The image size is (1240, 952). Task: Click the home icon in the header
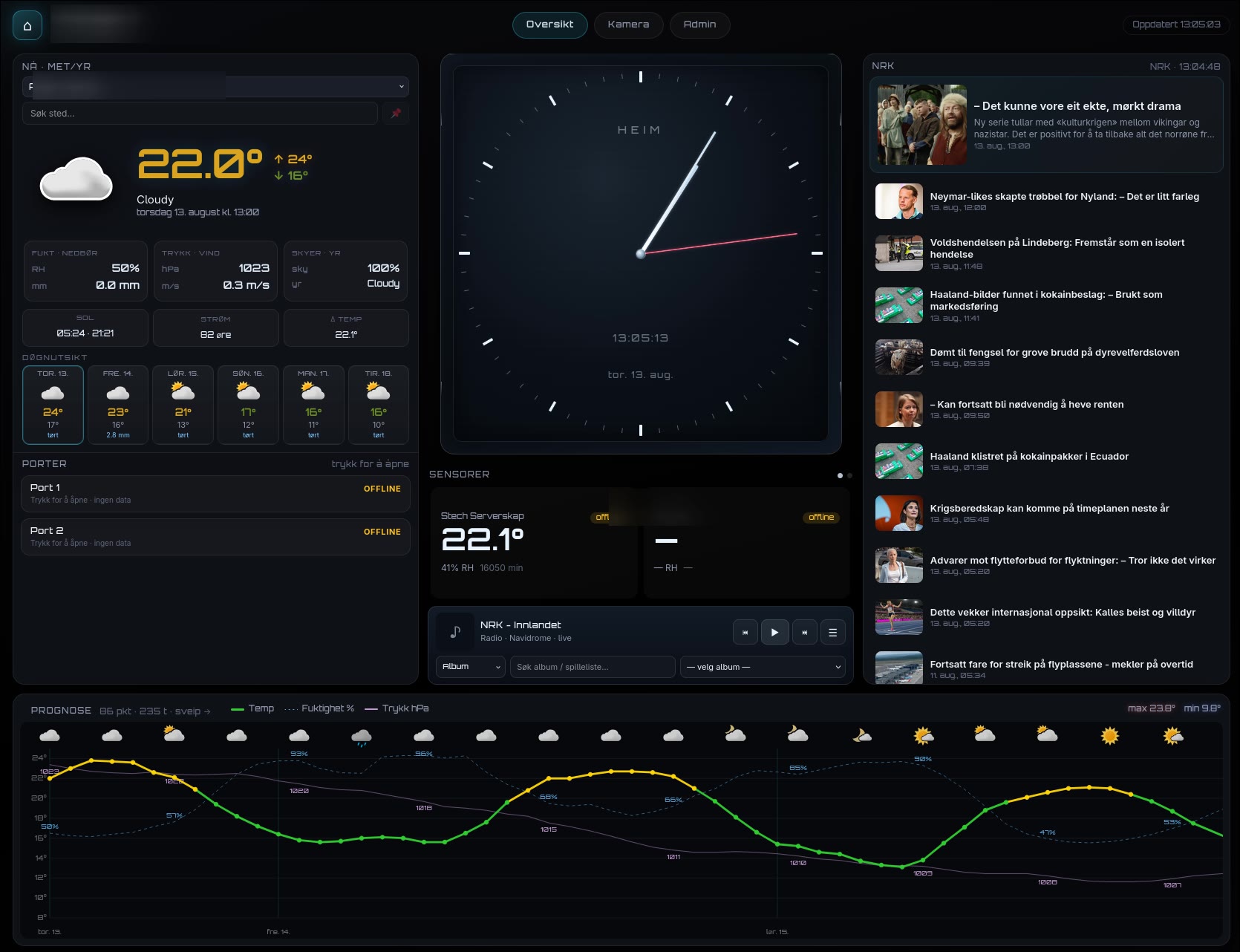pyautogui.click(x=27, y=26)
